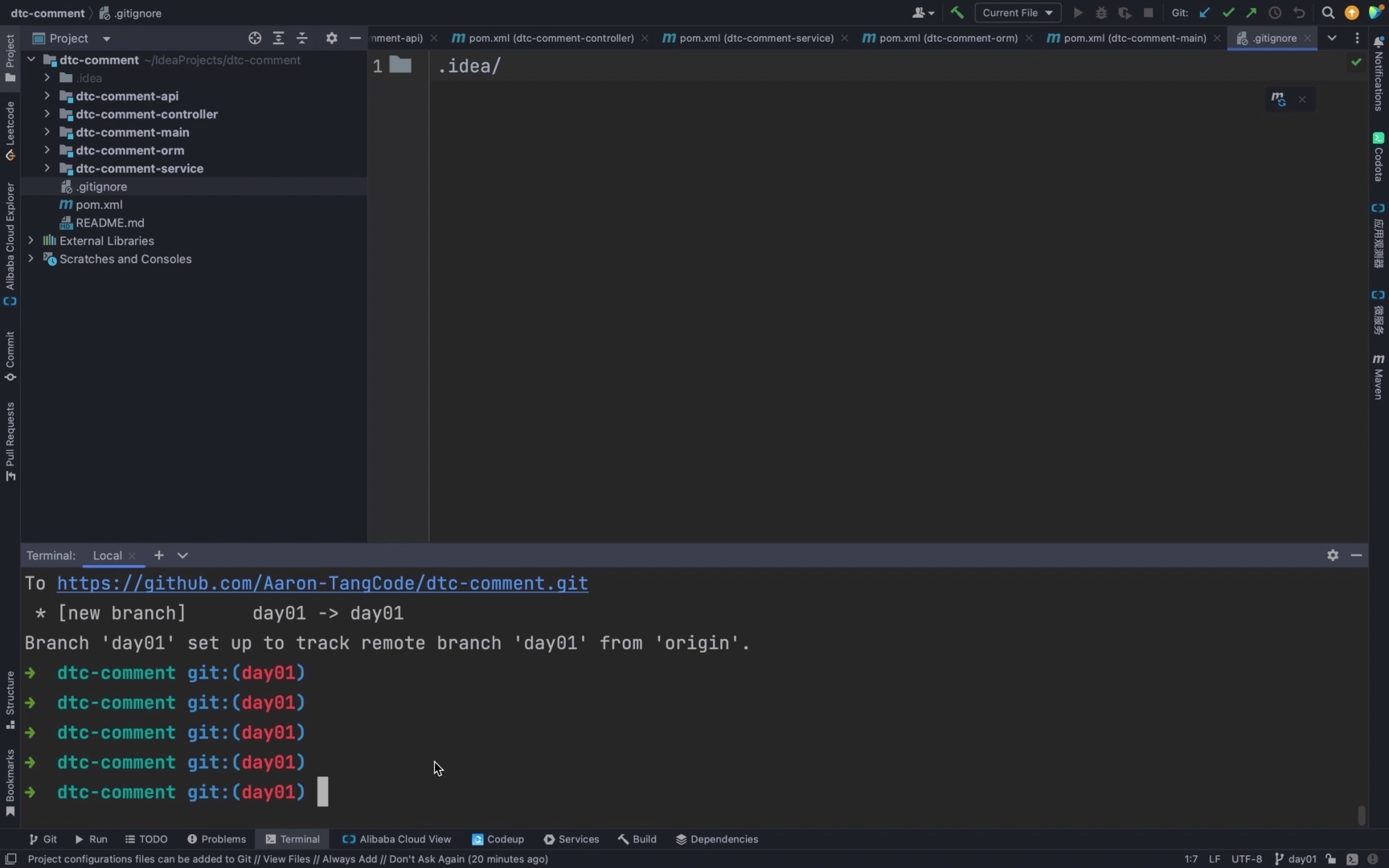Click the Git Commit checkmark icon
This screenshot has width=1389, height=868.
1227,13
